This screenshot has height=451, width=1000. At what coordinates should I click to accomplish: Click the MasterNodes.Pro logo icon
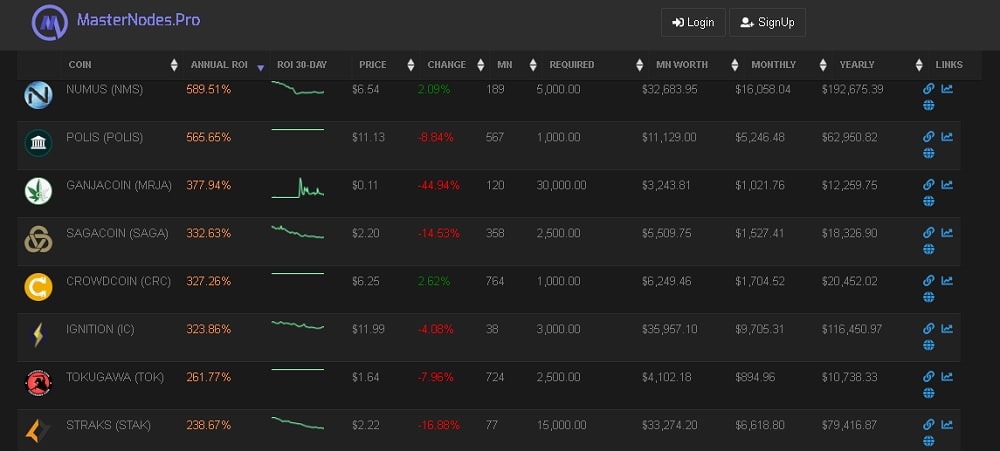[48, 22]
